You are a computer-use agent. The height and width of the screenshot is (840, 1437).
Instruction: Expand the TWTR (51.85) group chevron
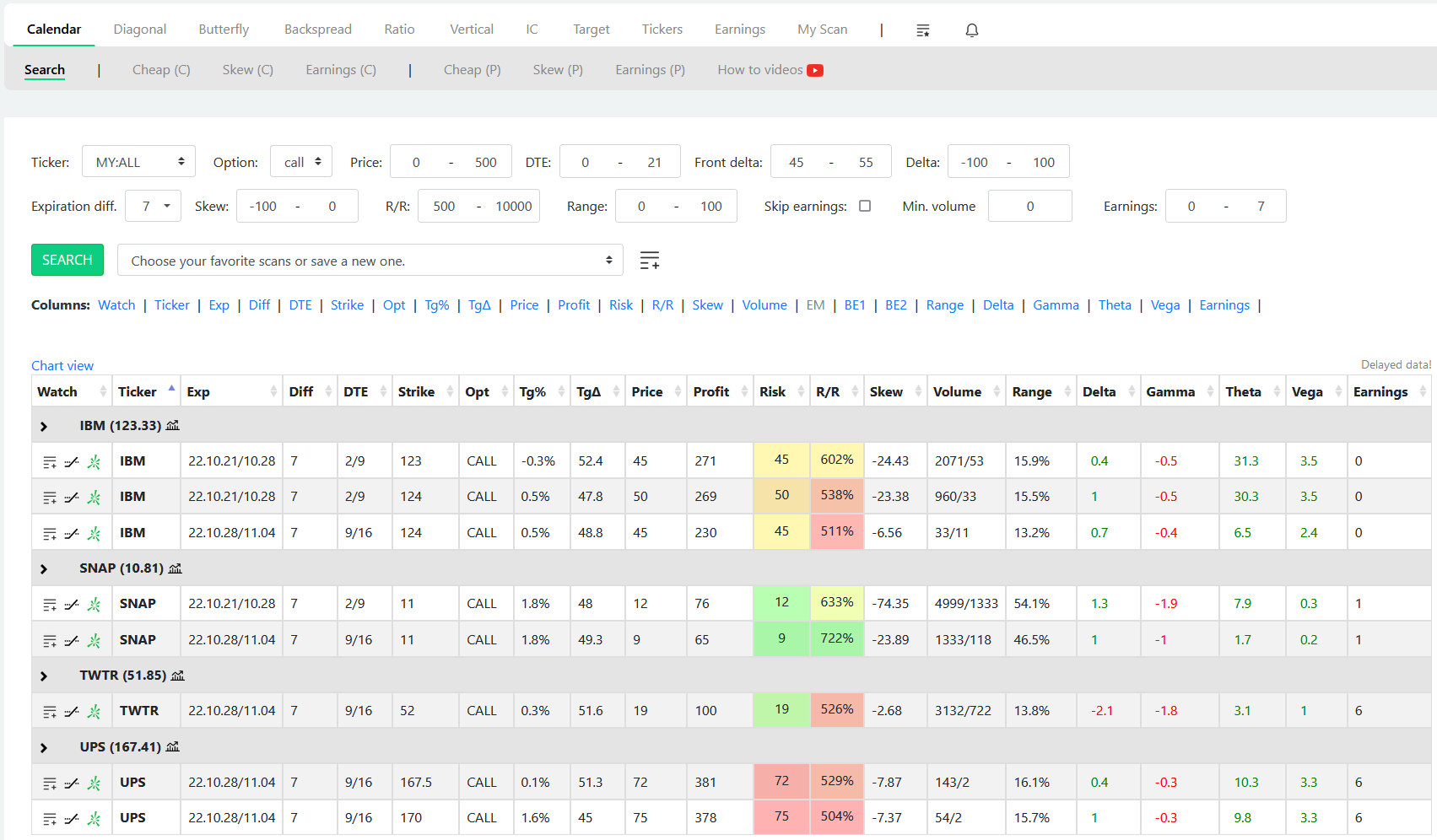(x=44, y=676)
